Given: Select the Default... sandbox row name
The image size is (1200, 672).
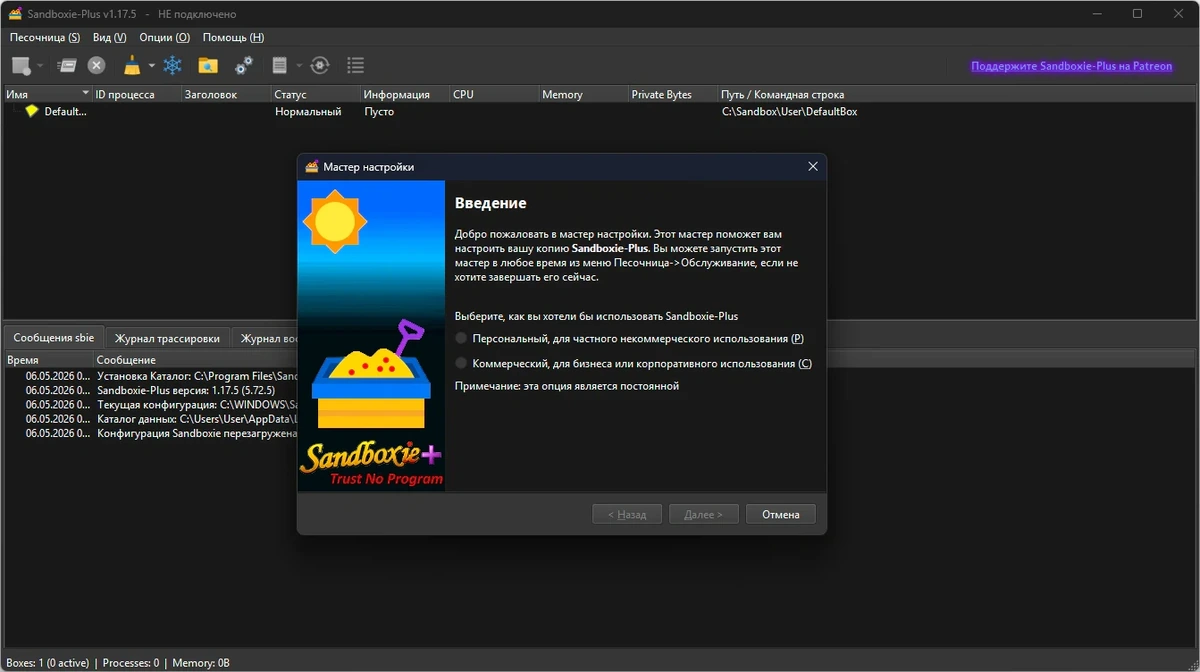Looking at the screenshot, I should 66,112.
